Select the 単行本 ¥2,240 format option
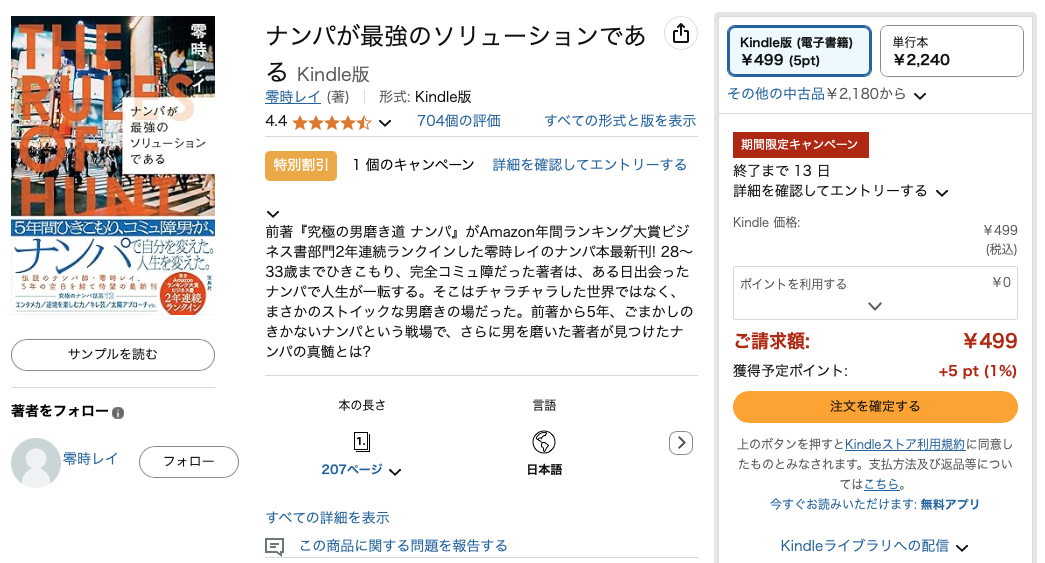This screenshot has height=563, width=1045. (x=952, y=51)
